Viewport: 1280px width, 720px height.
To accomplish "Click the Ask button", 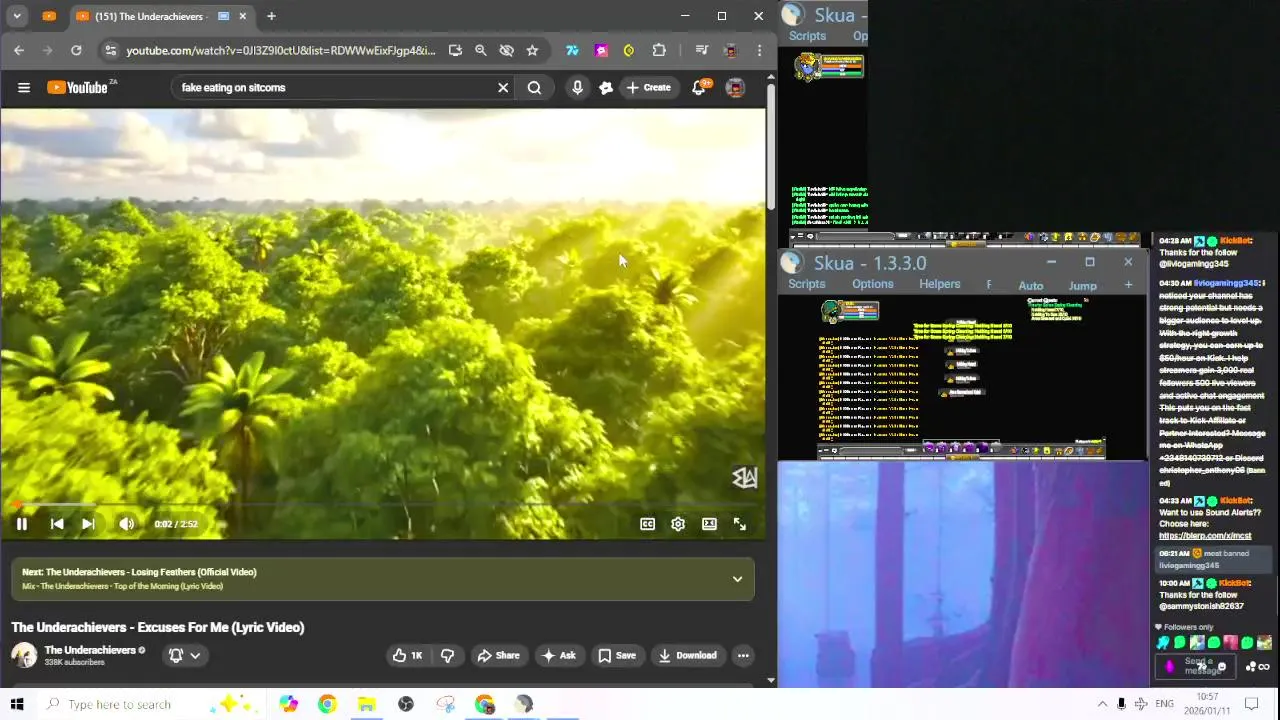I will coord(558,656).
